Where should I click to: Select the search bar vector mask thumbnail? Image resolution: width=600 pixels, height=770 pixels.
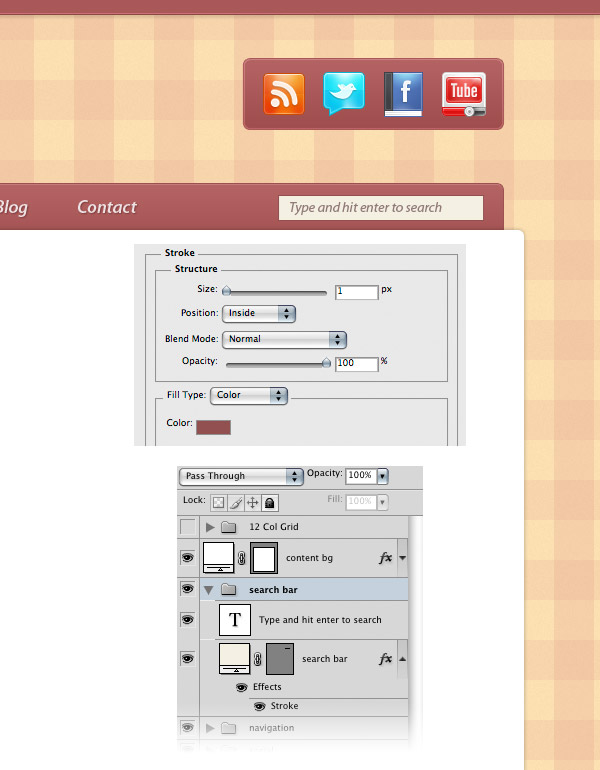tap(280, 659)
